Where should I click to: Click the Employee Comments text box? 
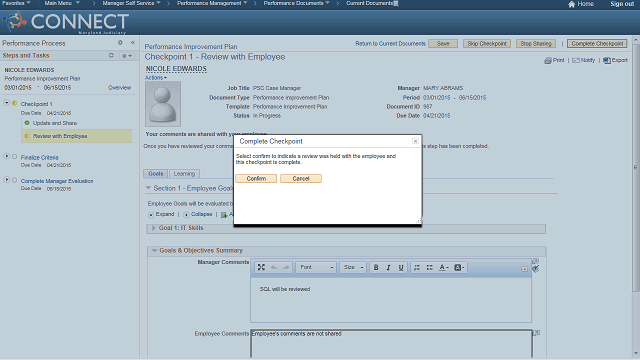coord(391,344)
